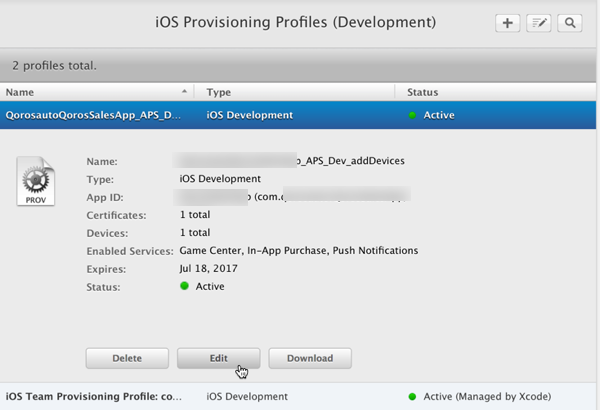Click the add new profile plus icon
Image resolution: width=600 pixels, height=410 pixels.
[x=507, y=23]
